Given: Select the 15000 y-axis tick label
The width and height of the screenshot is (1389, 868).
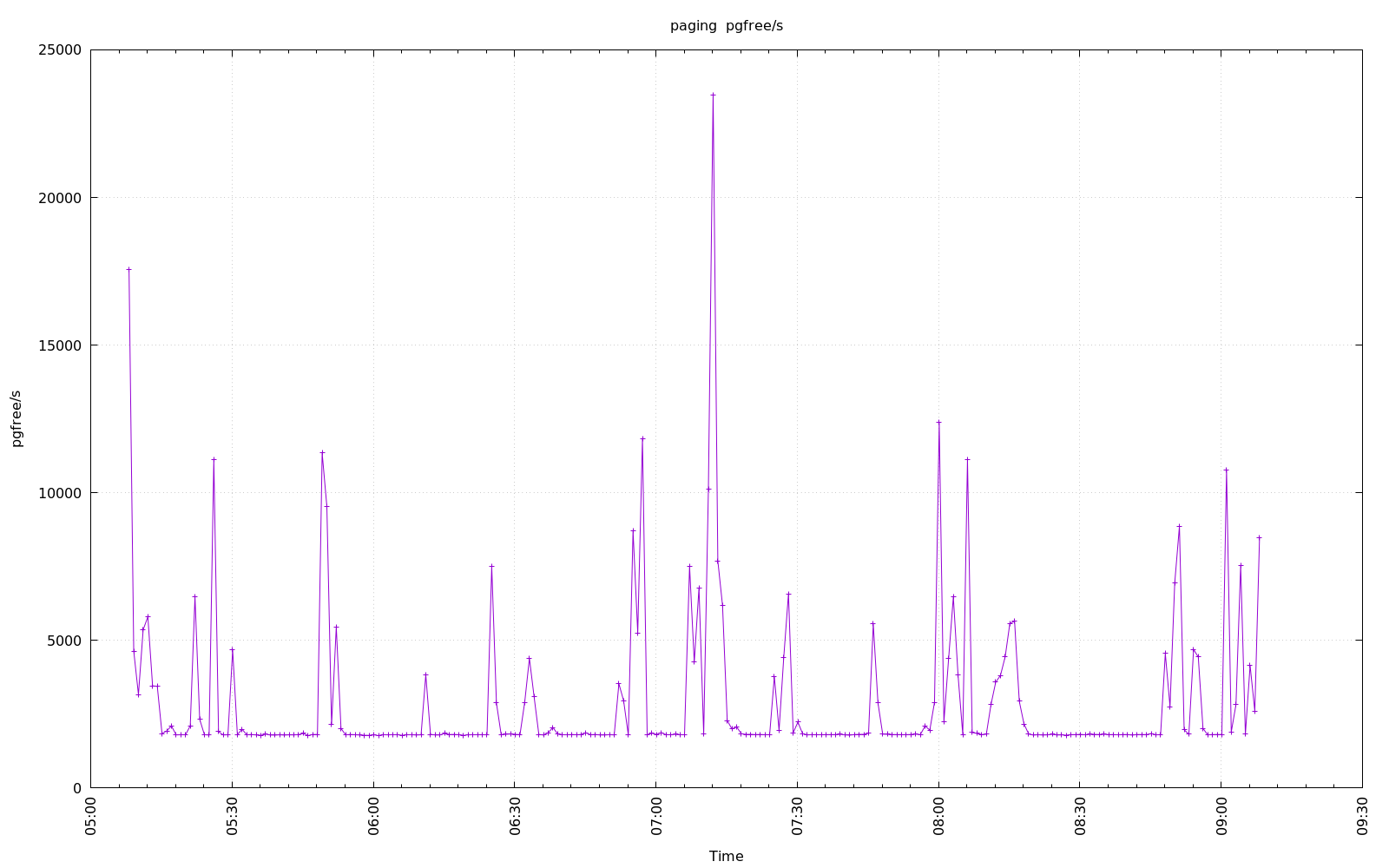Looking at the screenshot, I should [x=61, y=345].
